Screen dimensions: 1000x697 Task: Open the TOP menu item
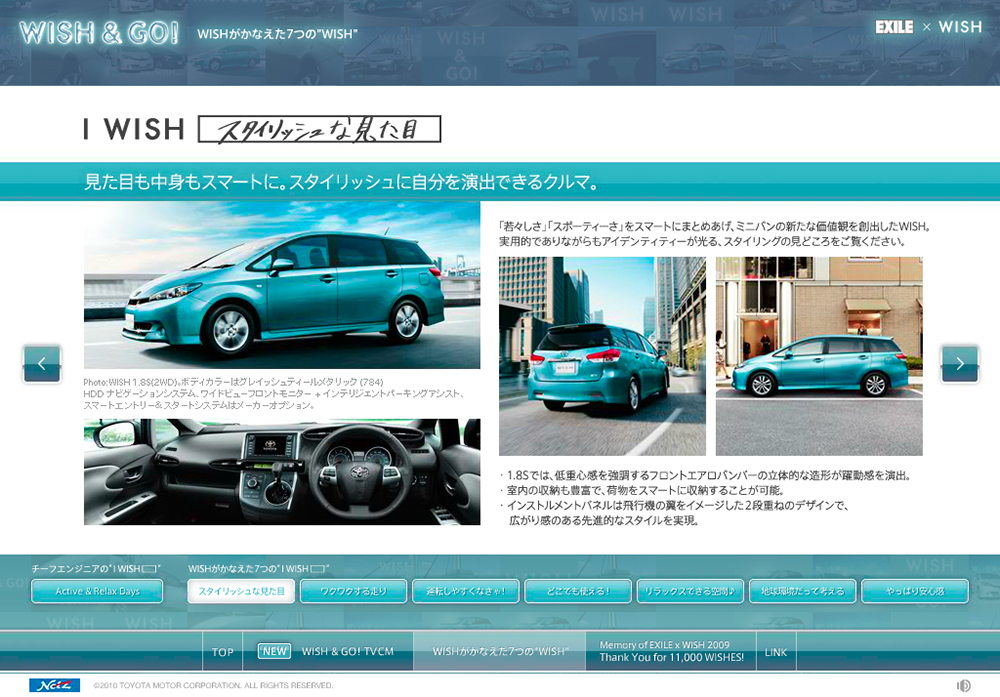(x=223, y=652)
